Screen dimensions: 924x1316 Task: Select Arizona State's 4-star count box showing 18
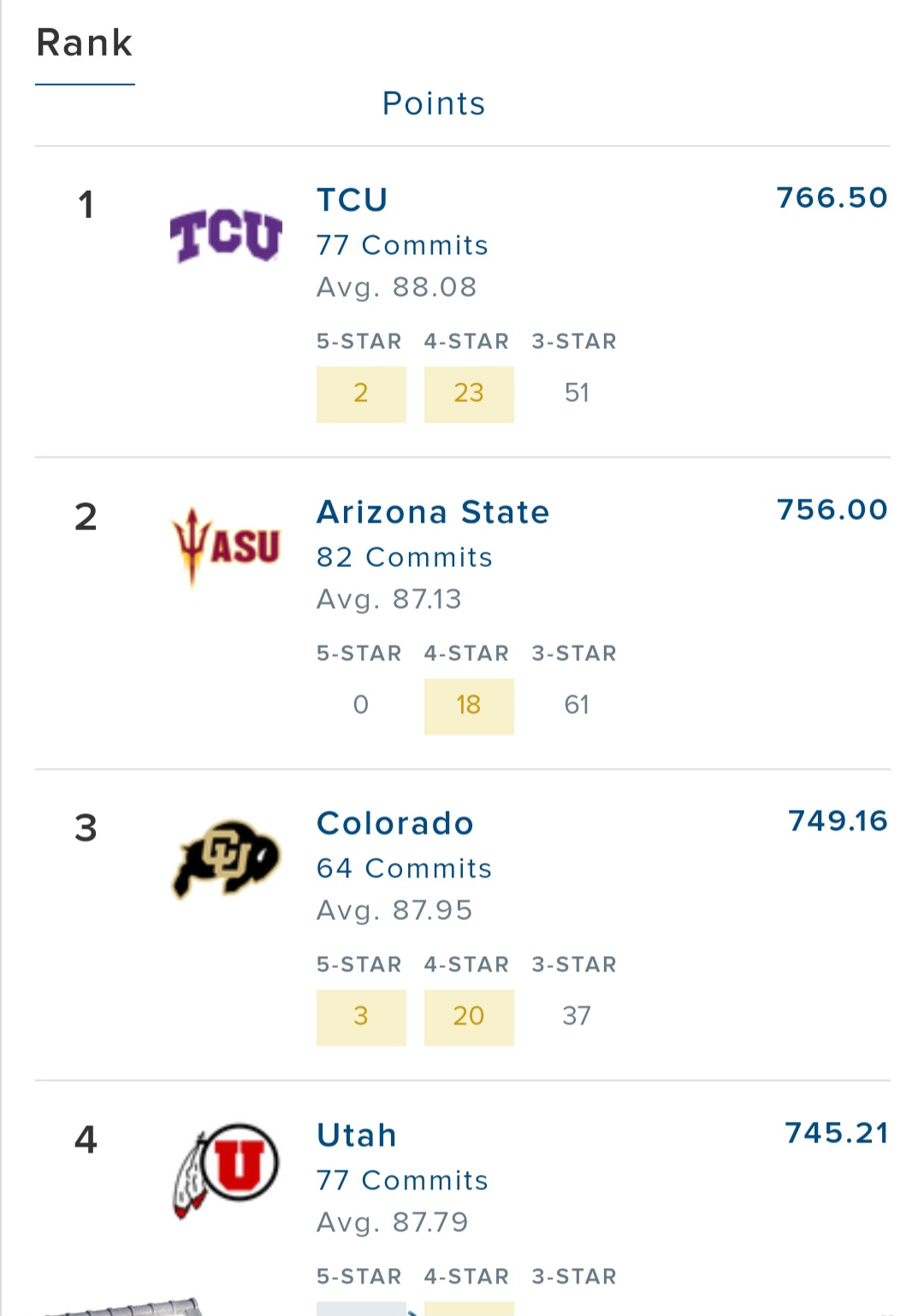[x=469, y=706]
